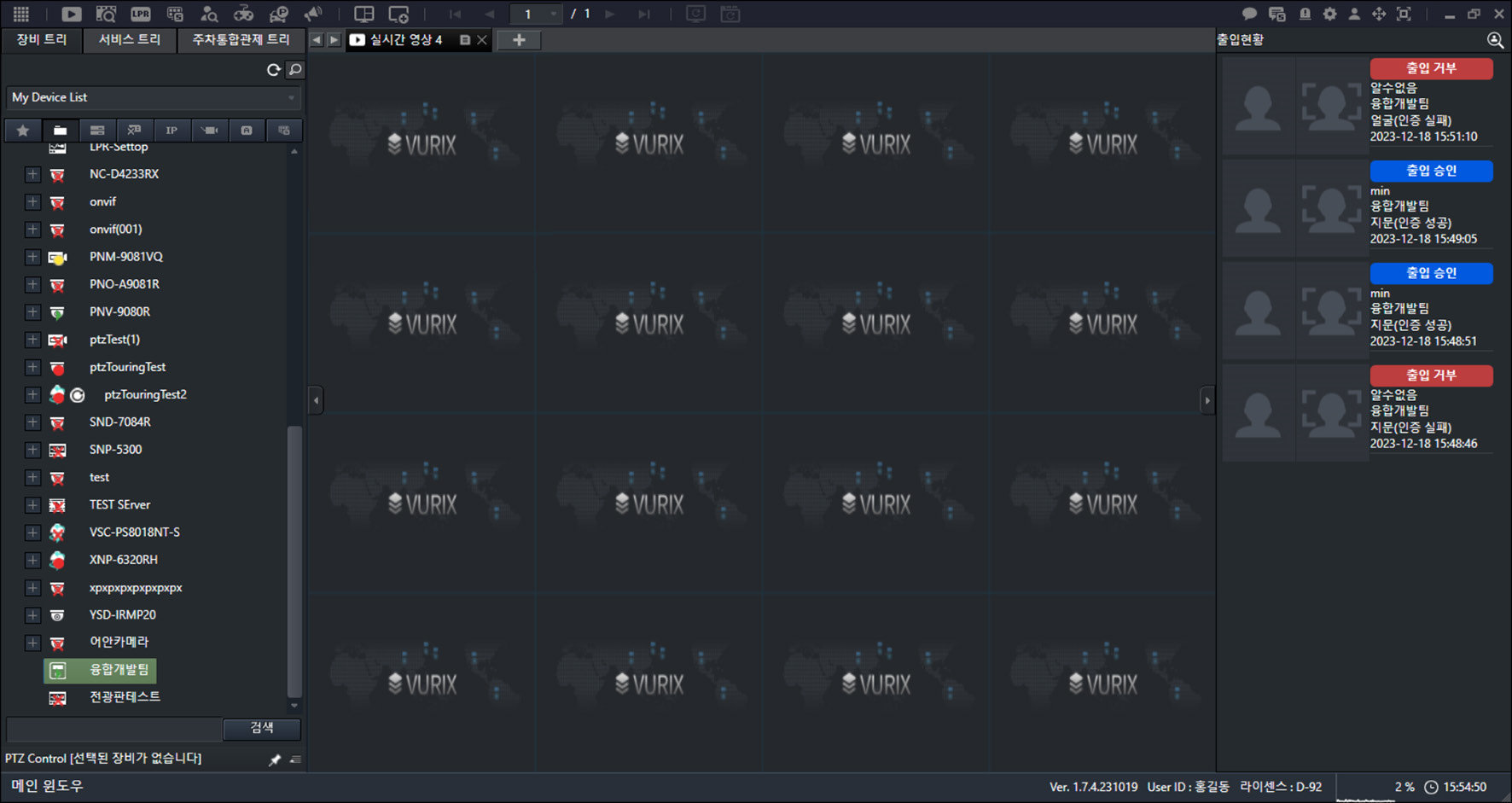Toggle the filter button left of IP
1512x803 pixels.
[134, 131]
